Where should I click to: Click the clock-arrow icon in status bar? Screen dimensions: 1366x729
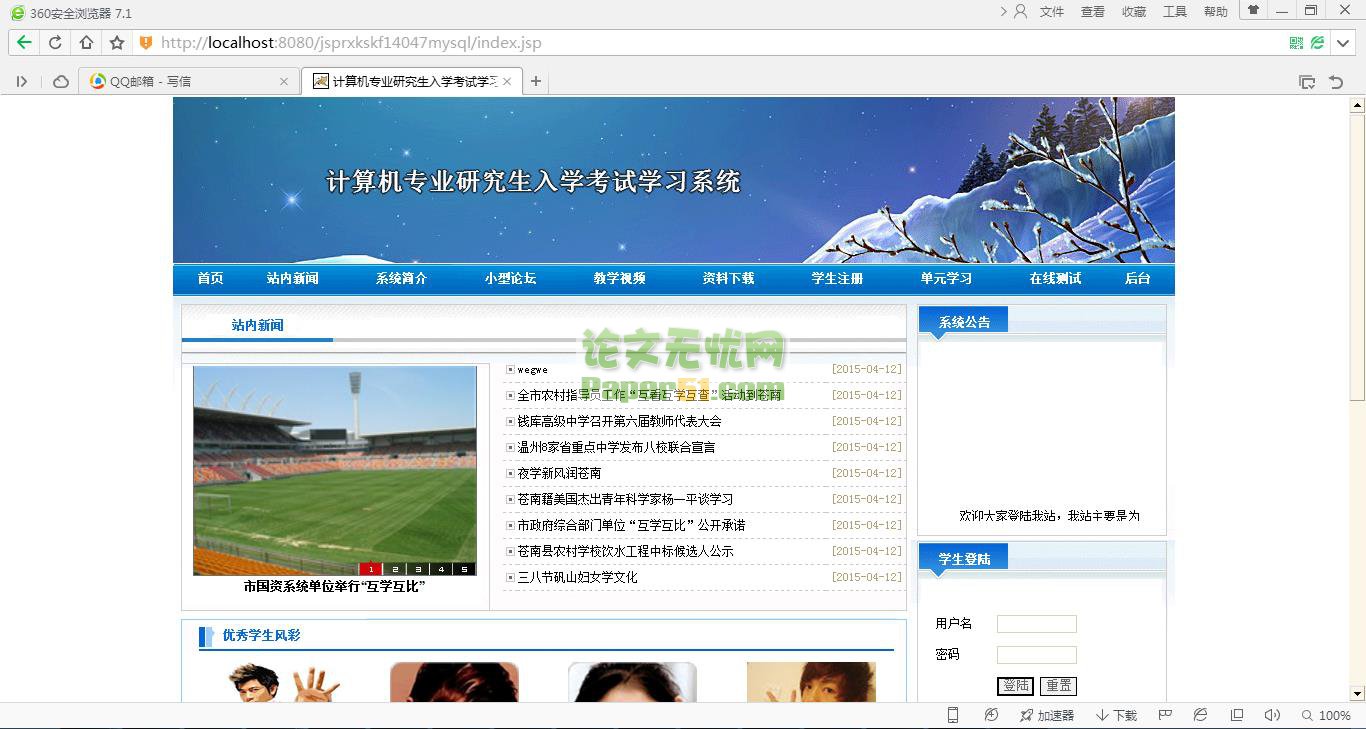click(991, 715)
